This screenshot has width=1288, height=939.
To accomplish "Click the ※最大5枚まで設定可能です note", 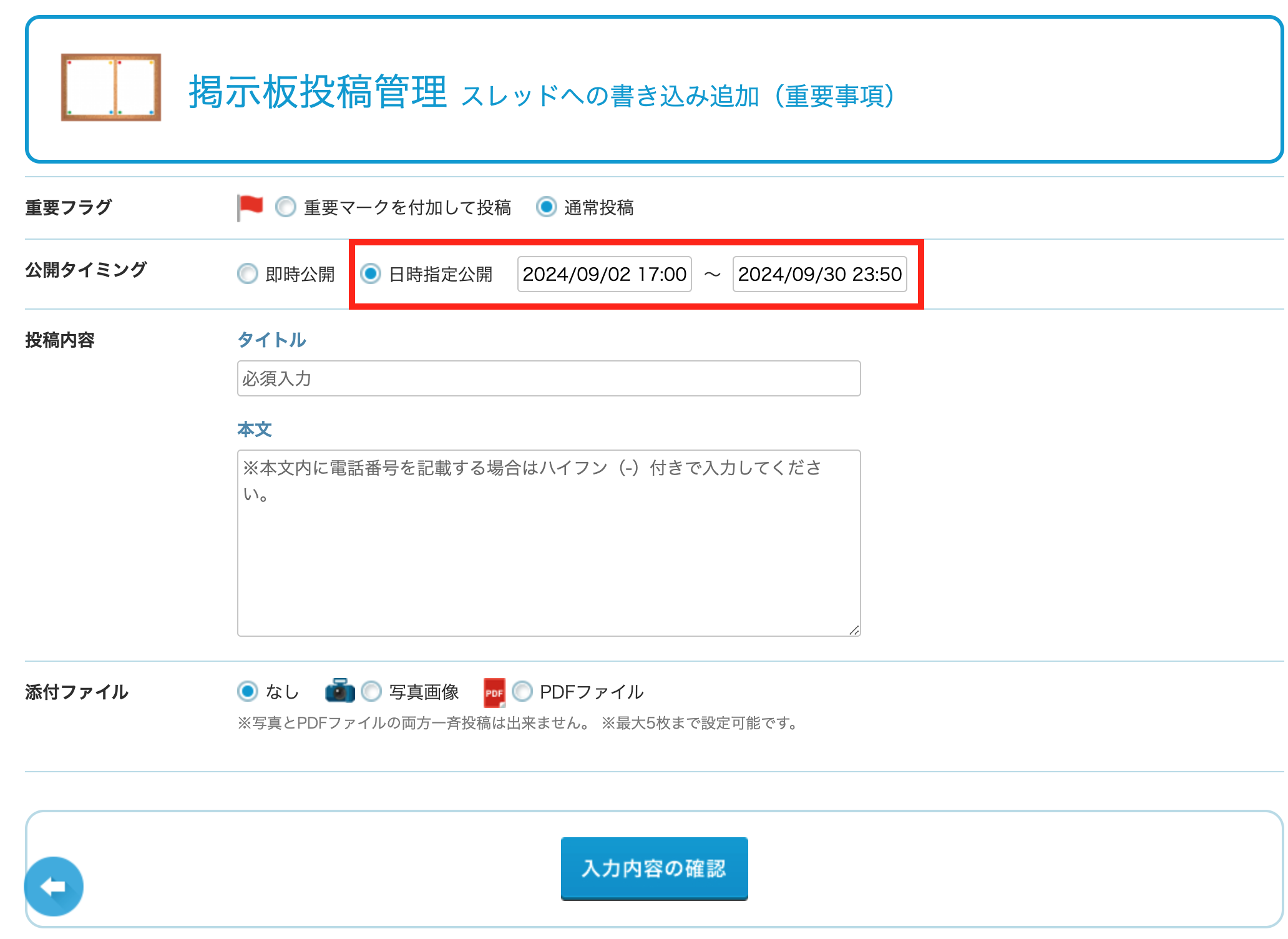I will 700,723.
